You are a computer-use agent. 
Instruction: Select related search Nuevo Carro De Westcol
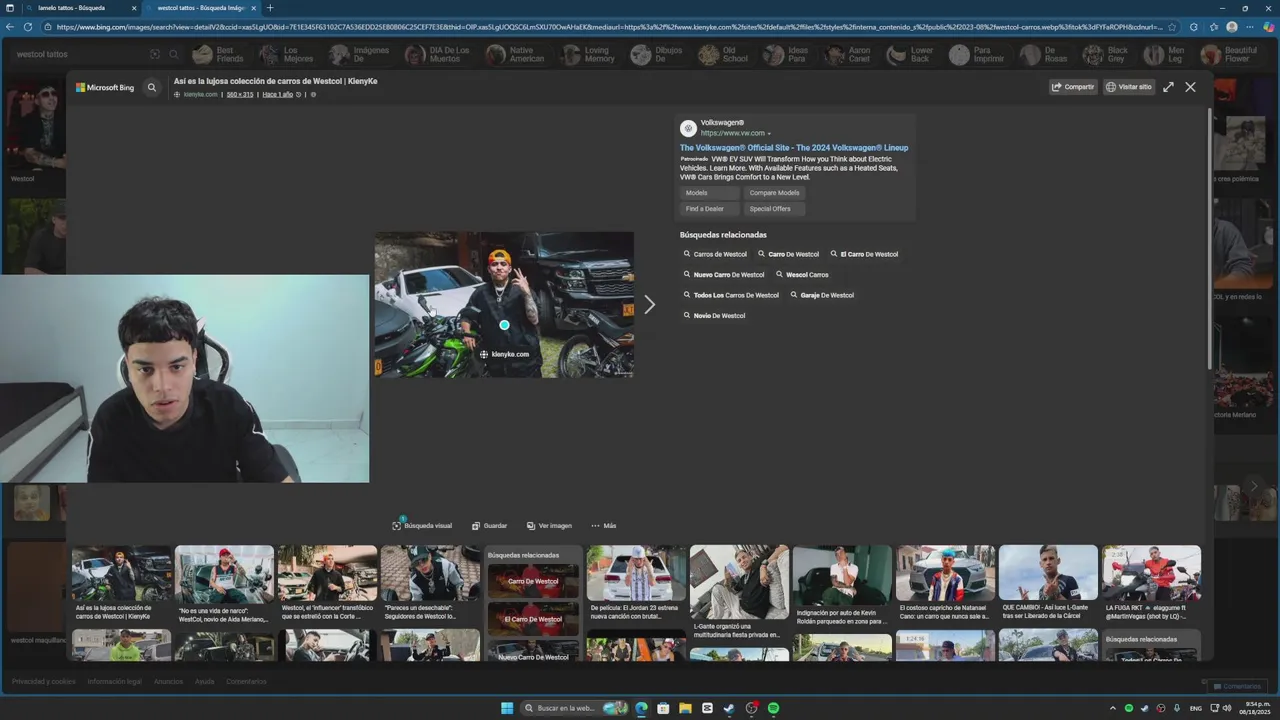(724, 275)
